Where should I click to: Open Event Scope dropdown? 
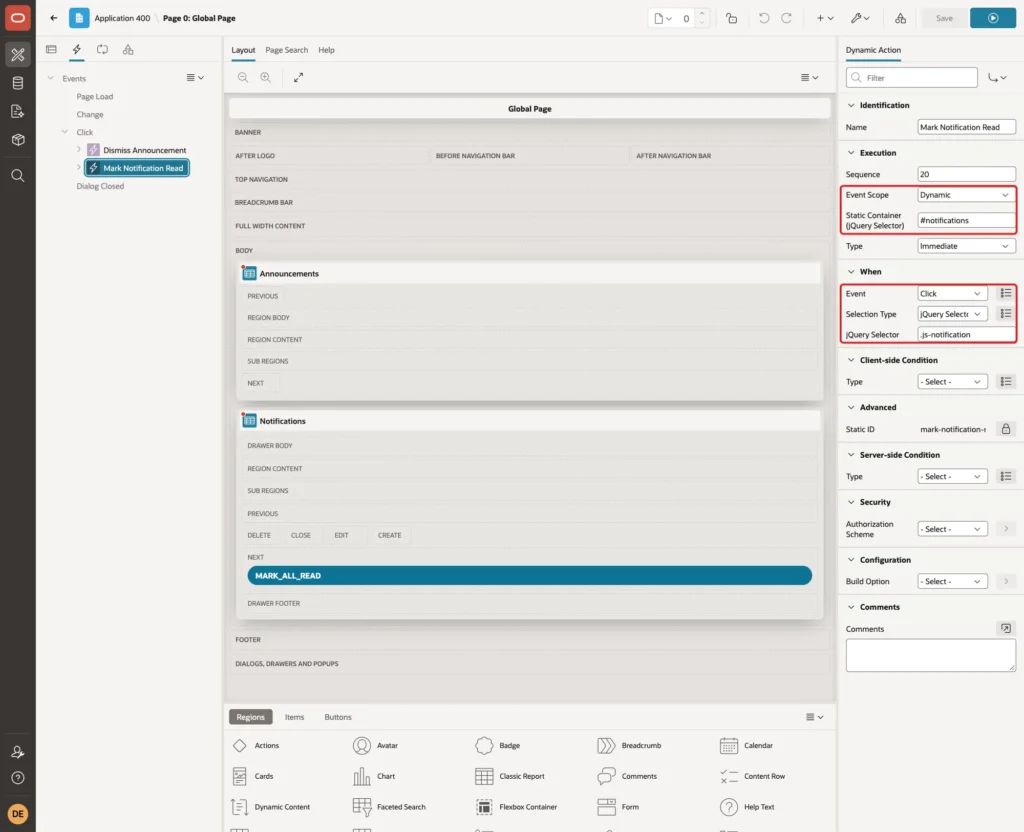966,195
